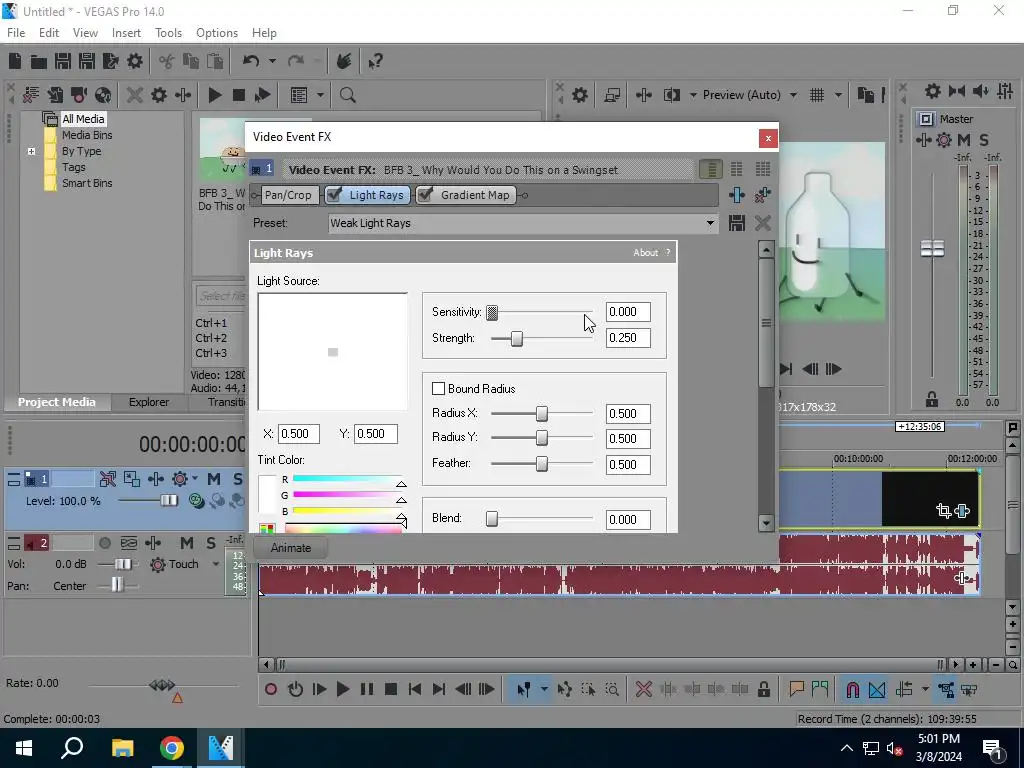The width and height of the screenshot is (1024, 768).
Task: Open the Overlays dropdown arrow in preview
Action: 838,95
